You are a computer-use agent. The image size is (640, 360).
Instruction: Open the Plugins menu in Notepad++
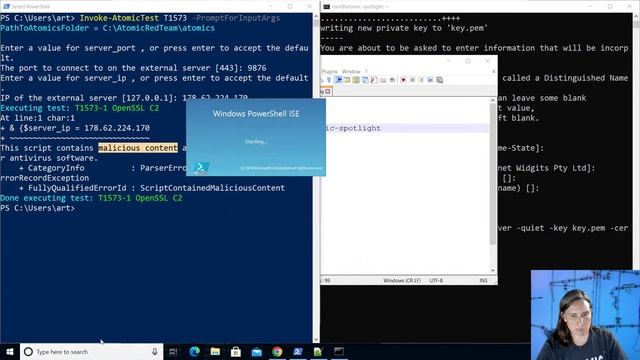(329, 71)
